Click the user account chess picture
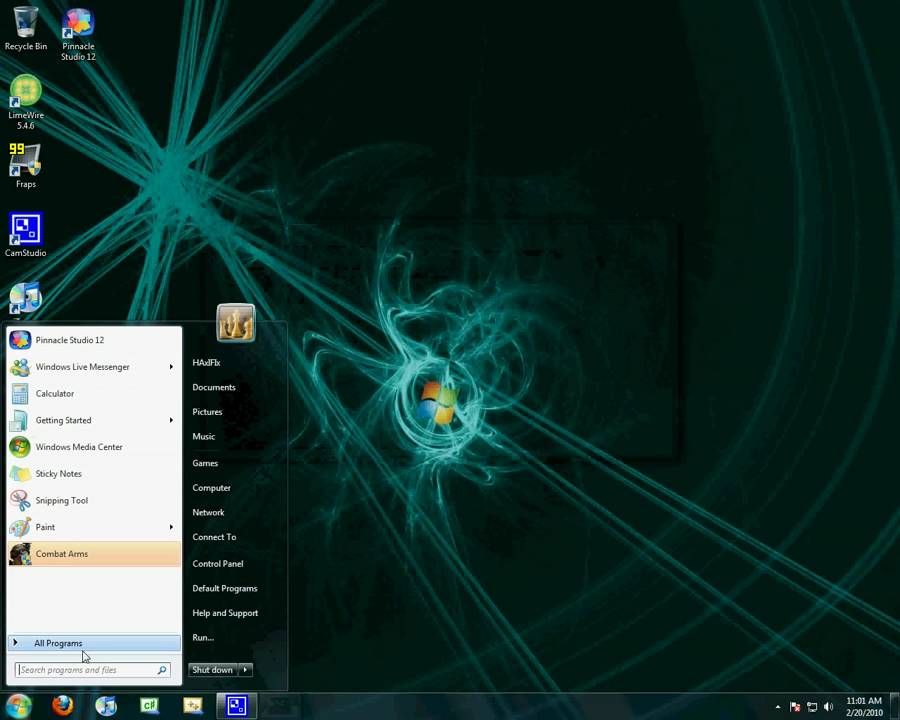This screenshot has height=720, width=900. click(x=236, y=323)
